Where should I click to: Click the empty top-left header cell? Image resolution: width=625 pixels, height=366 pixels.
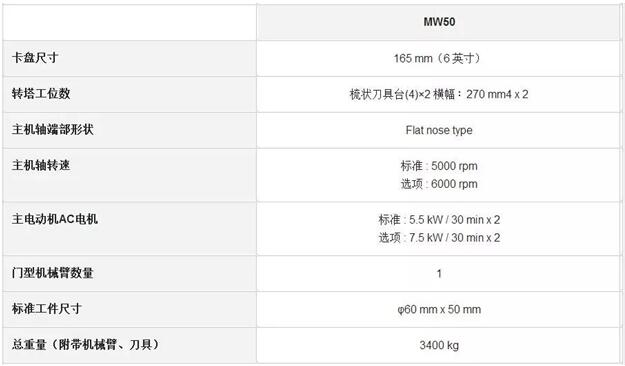(130, 22)
